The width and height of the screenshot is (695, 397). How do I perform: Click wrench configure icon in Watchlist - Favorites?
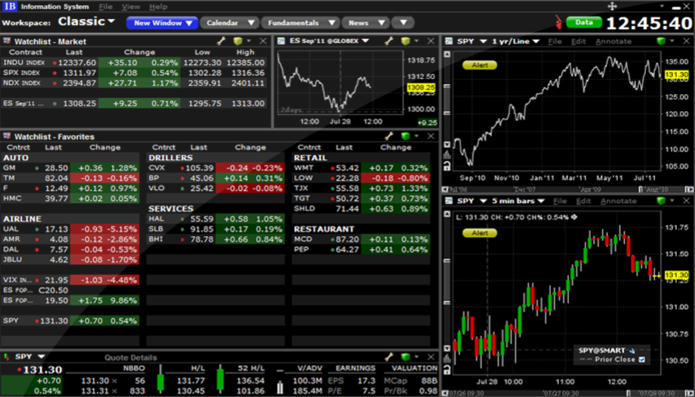click(389, 136)
